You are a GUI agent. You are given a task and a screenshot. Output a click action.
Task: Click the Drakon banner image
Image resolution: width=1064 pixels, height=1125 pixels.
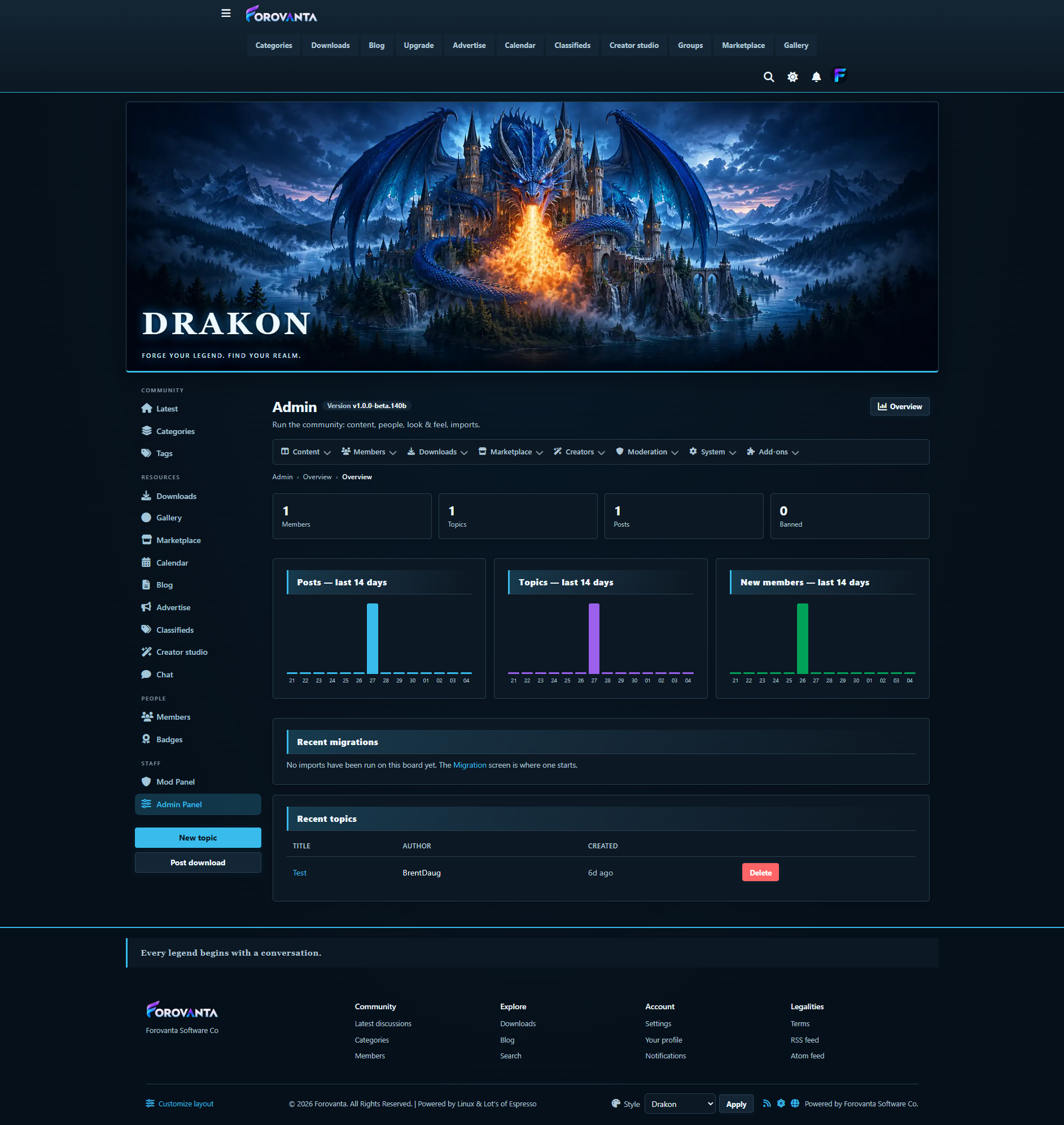[x=532, y=237]
